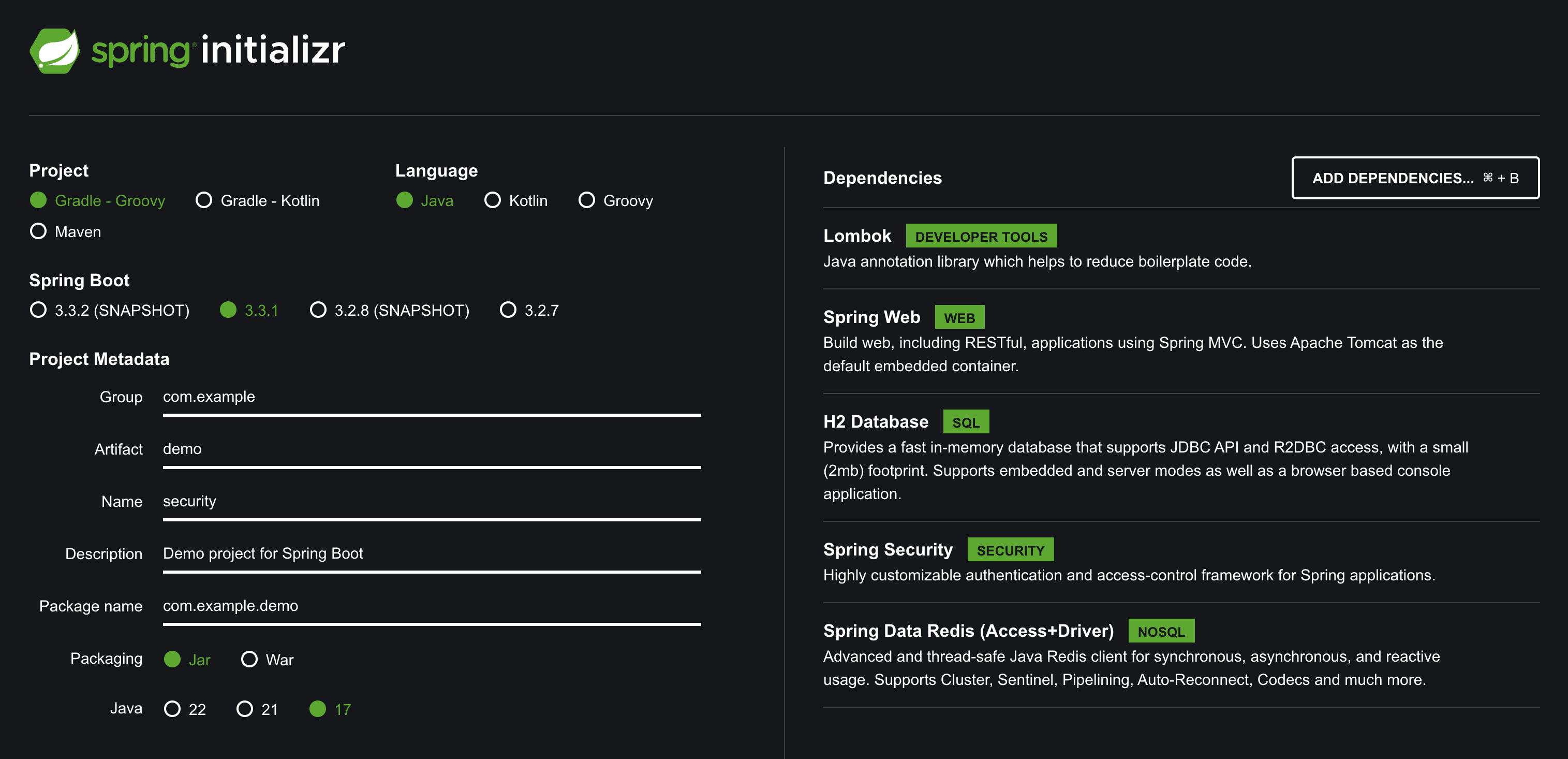Click the Spring Security dependency item
Image resolution: width=1568 pixels, height=759 pixels.
coord(887,549)
